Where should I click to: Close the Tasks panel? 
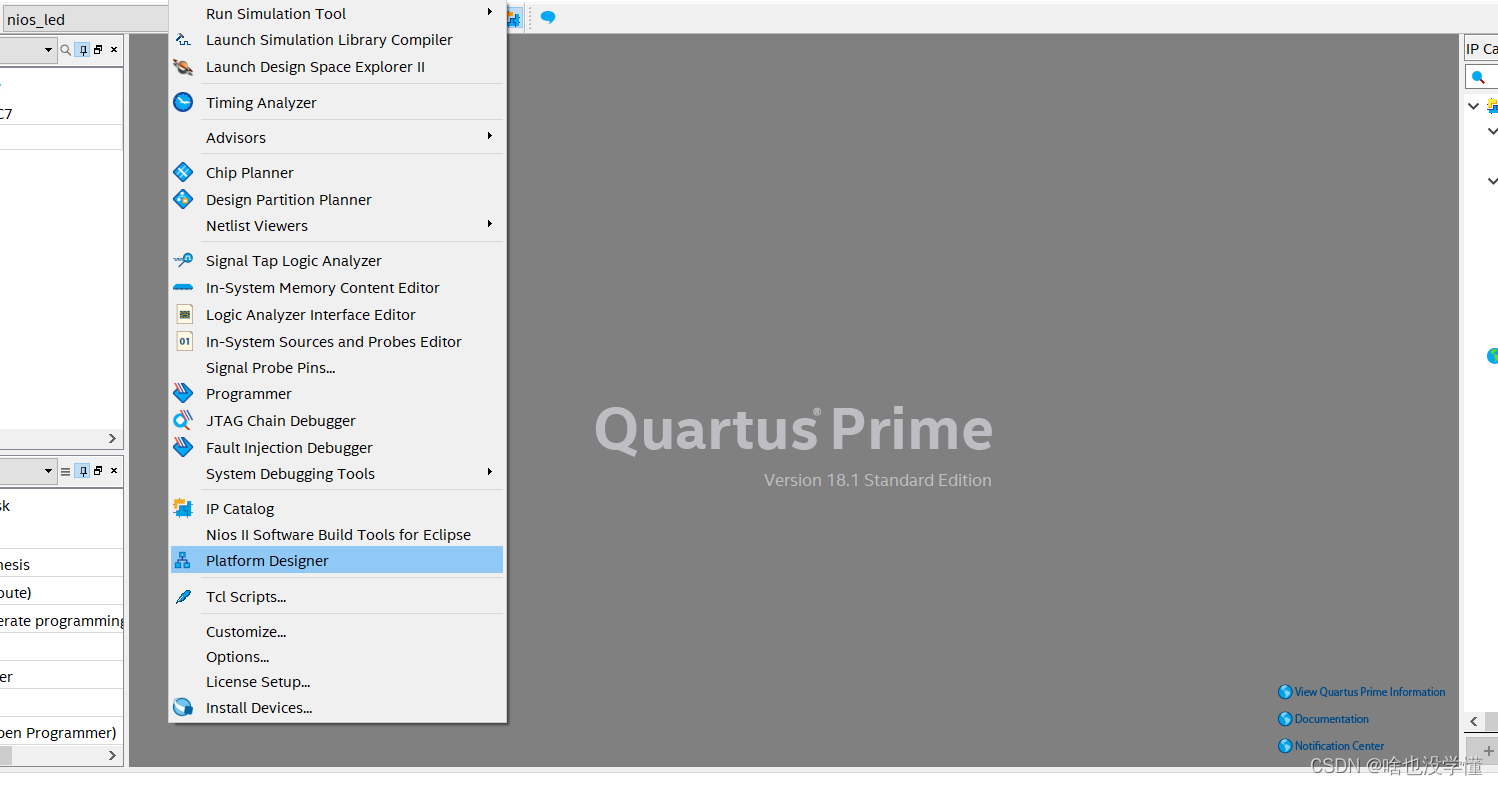pyautogui.click(x=114, y=470)
